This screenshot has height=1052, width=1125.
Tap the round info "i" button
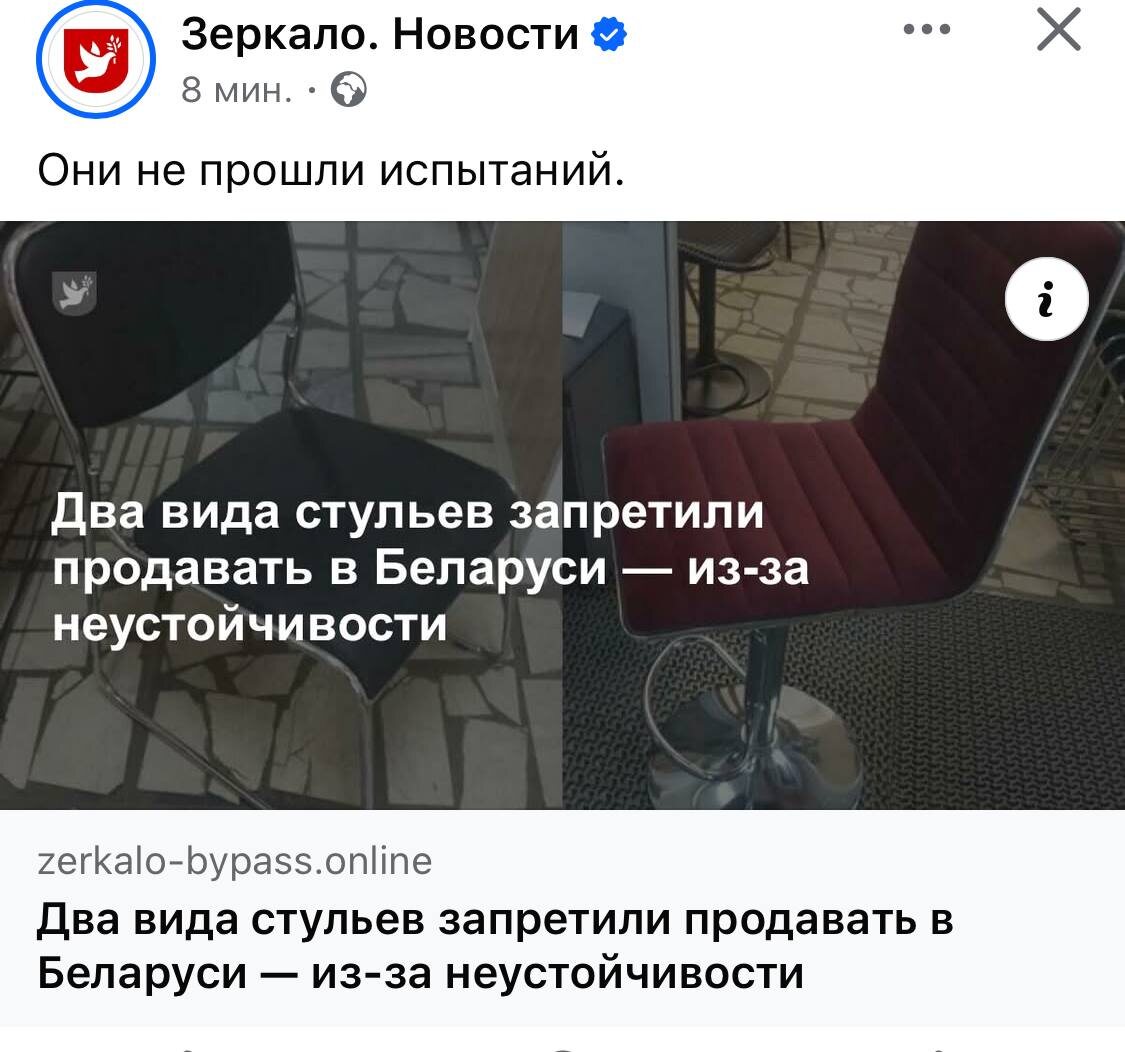pos(1047,299)
